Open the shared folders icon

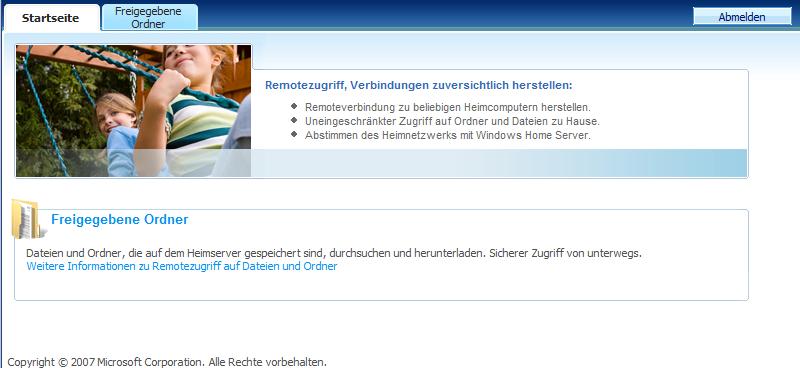point(27,219)
